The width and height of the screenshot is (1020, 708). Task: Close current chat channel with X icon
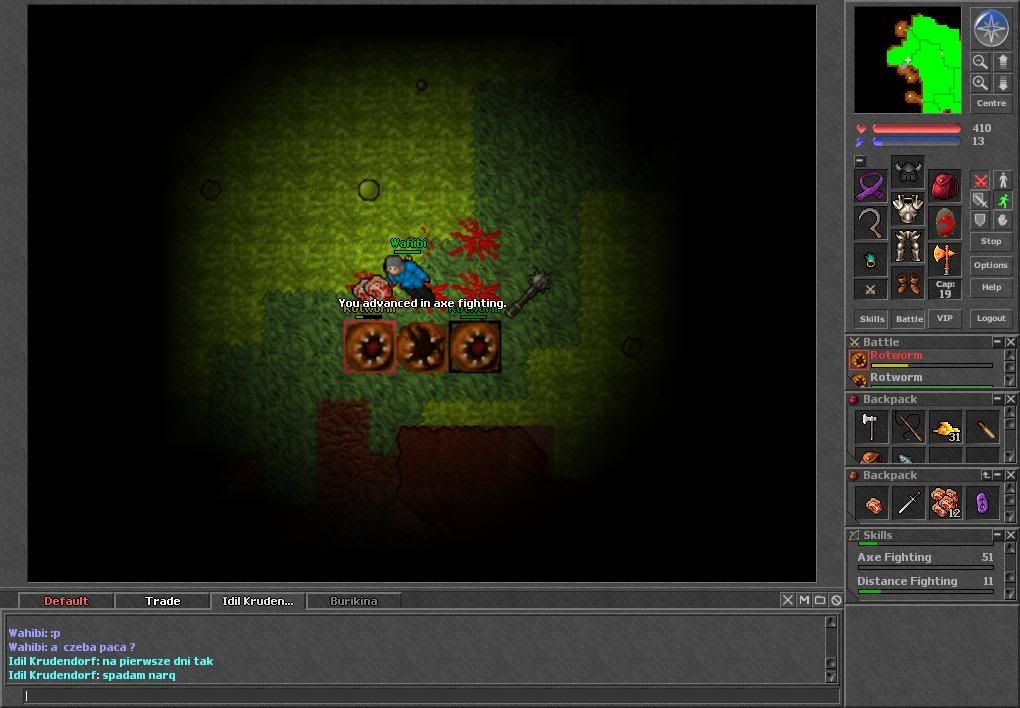coord(787,600)
